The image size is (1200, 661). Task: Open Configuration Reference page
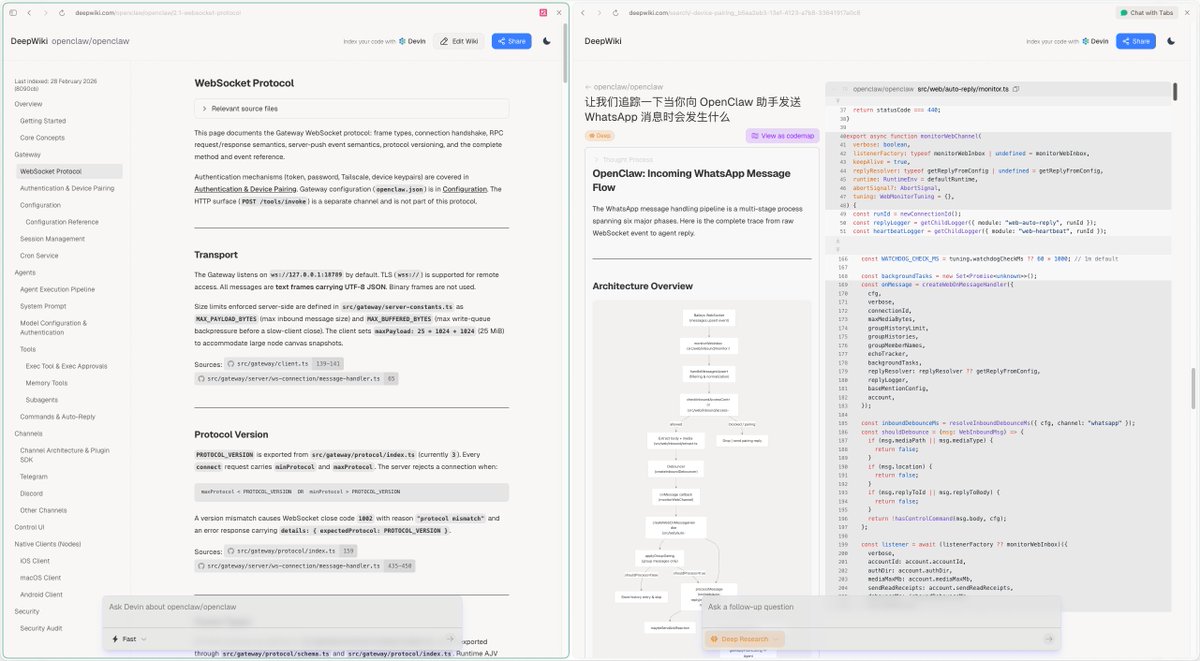tap(62, 222)
